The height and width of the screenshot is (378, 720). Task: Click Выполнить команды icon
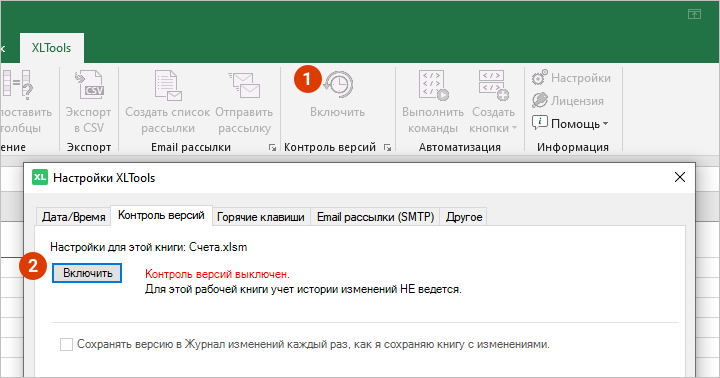pos(433,85)
